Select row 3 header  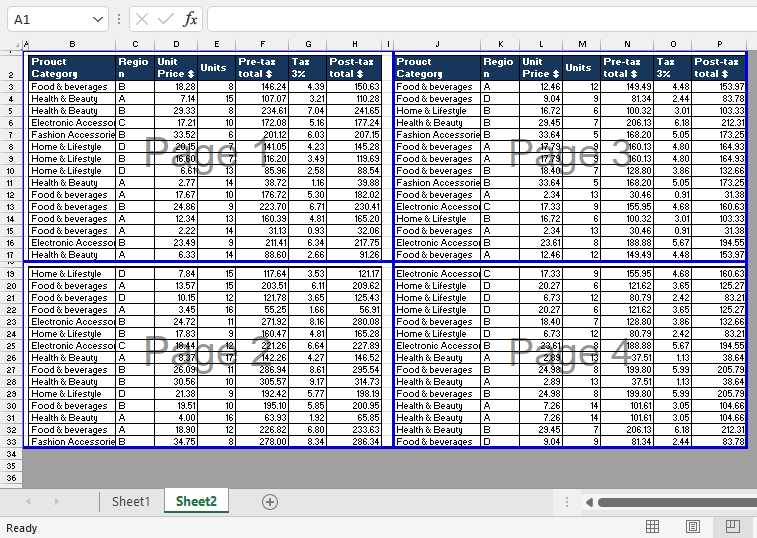coord(11,87)
